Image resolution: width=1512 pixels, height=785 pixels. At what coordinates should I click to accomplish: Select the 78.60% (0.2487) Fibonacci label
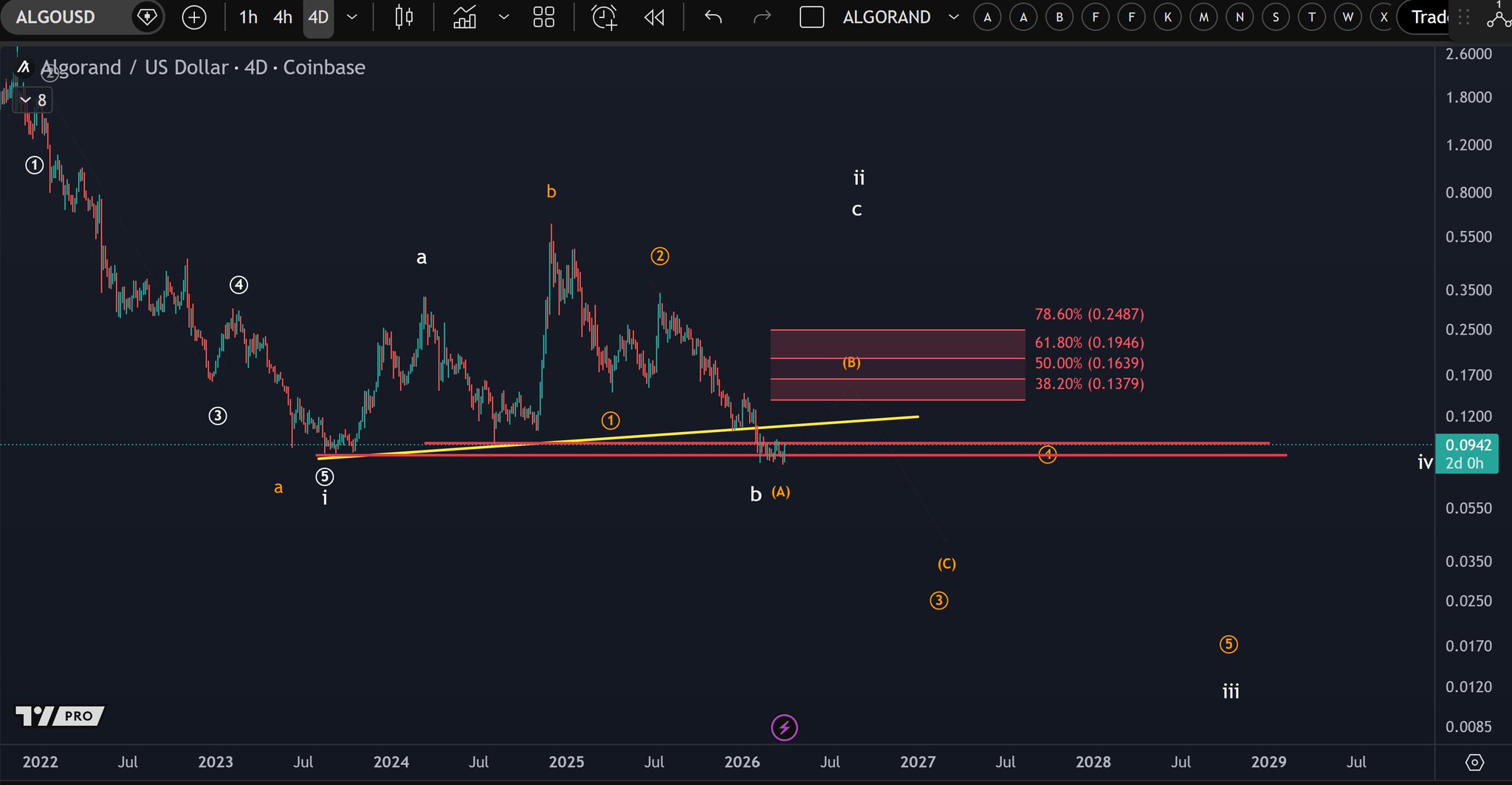[x=1089, y=314]
